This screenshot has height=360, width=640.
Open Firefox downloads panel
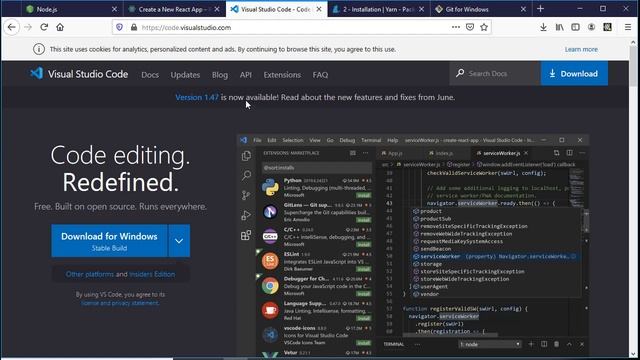coord(543,27)
